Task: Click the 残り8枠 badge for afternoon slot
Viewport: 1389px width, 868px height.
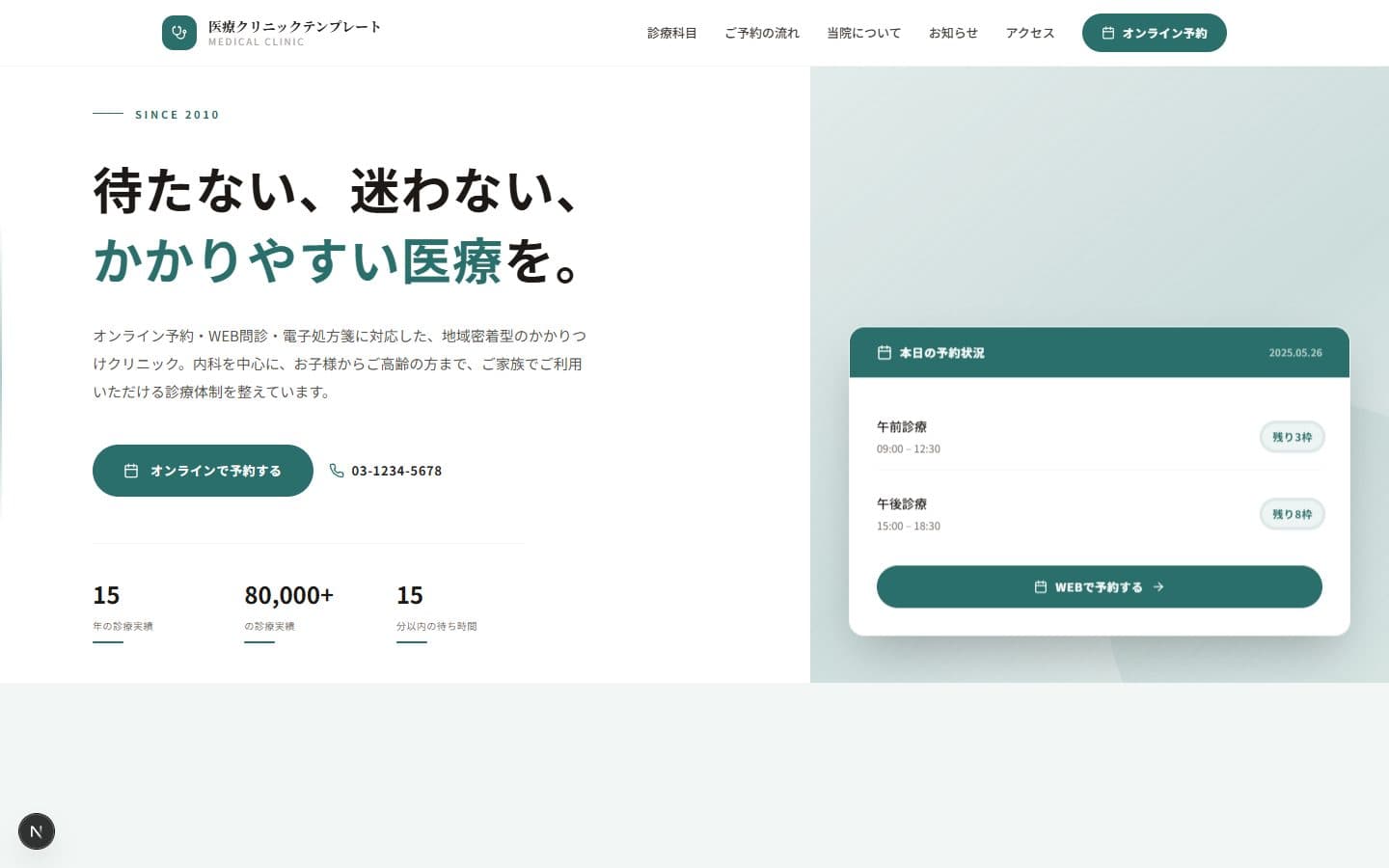Action: 1293,514
